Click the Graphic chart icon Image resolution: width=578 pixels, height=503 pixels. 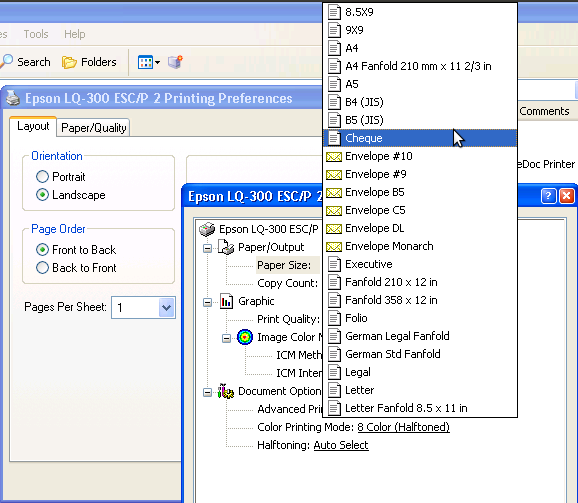click(x=226, y=301)
